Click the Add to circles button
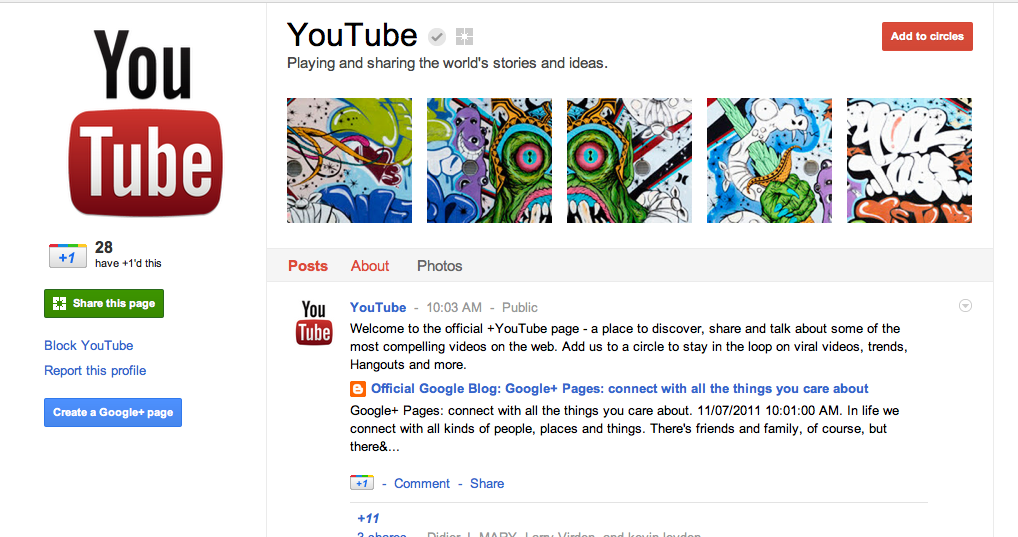 click(x=927, y=36)
